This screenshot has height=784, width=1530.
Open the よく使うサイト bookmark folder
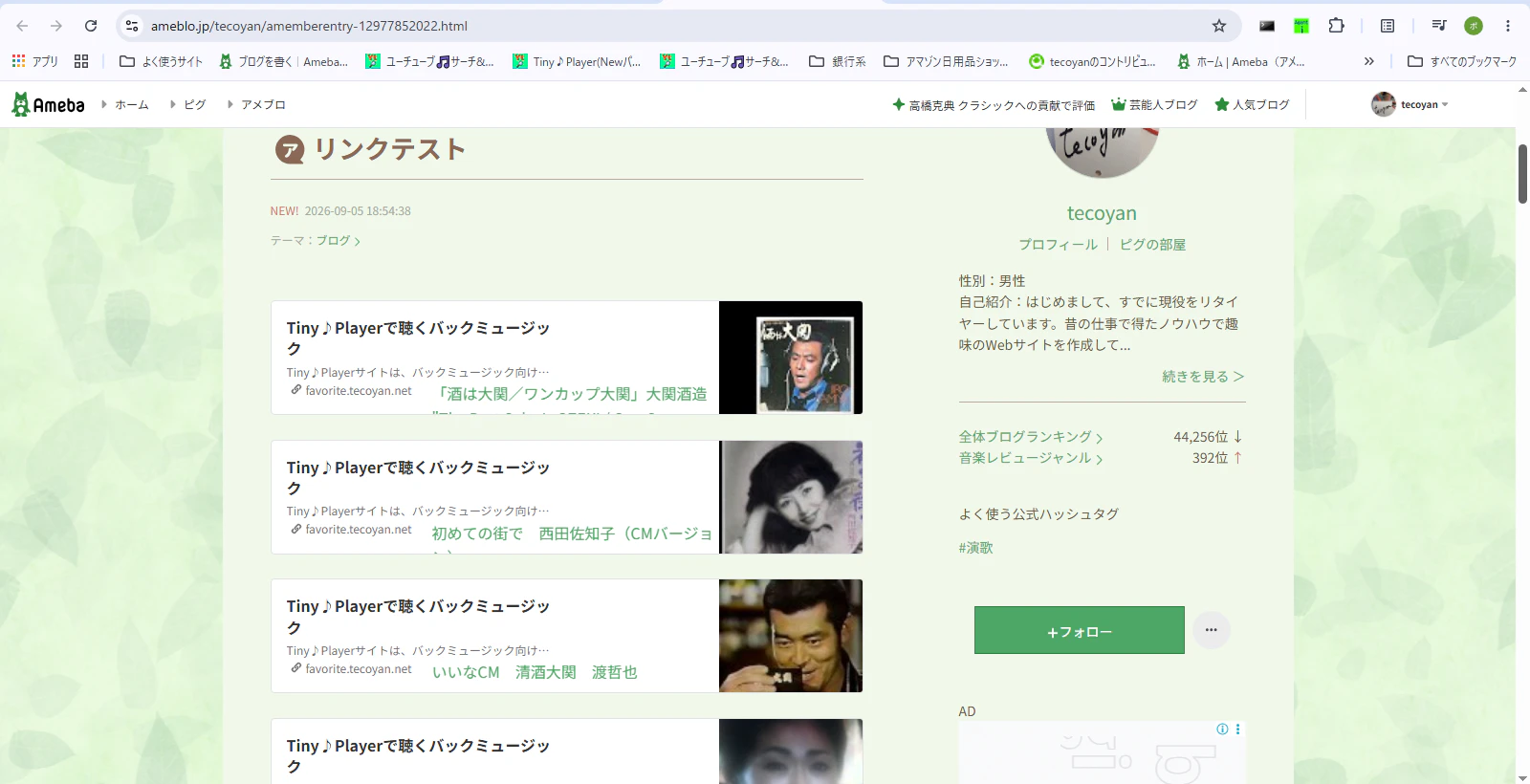click(x=161, y=61)
